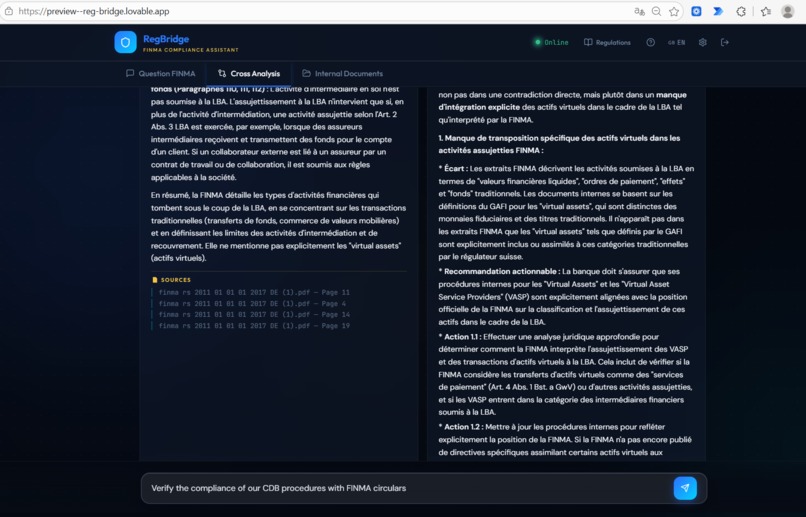Select the Cross Analysis tab
The image size is (806, 517).
(x=249, y=73)
